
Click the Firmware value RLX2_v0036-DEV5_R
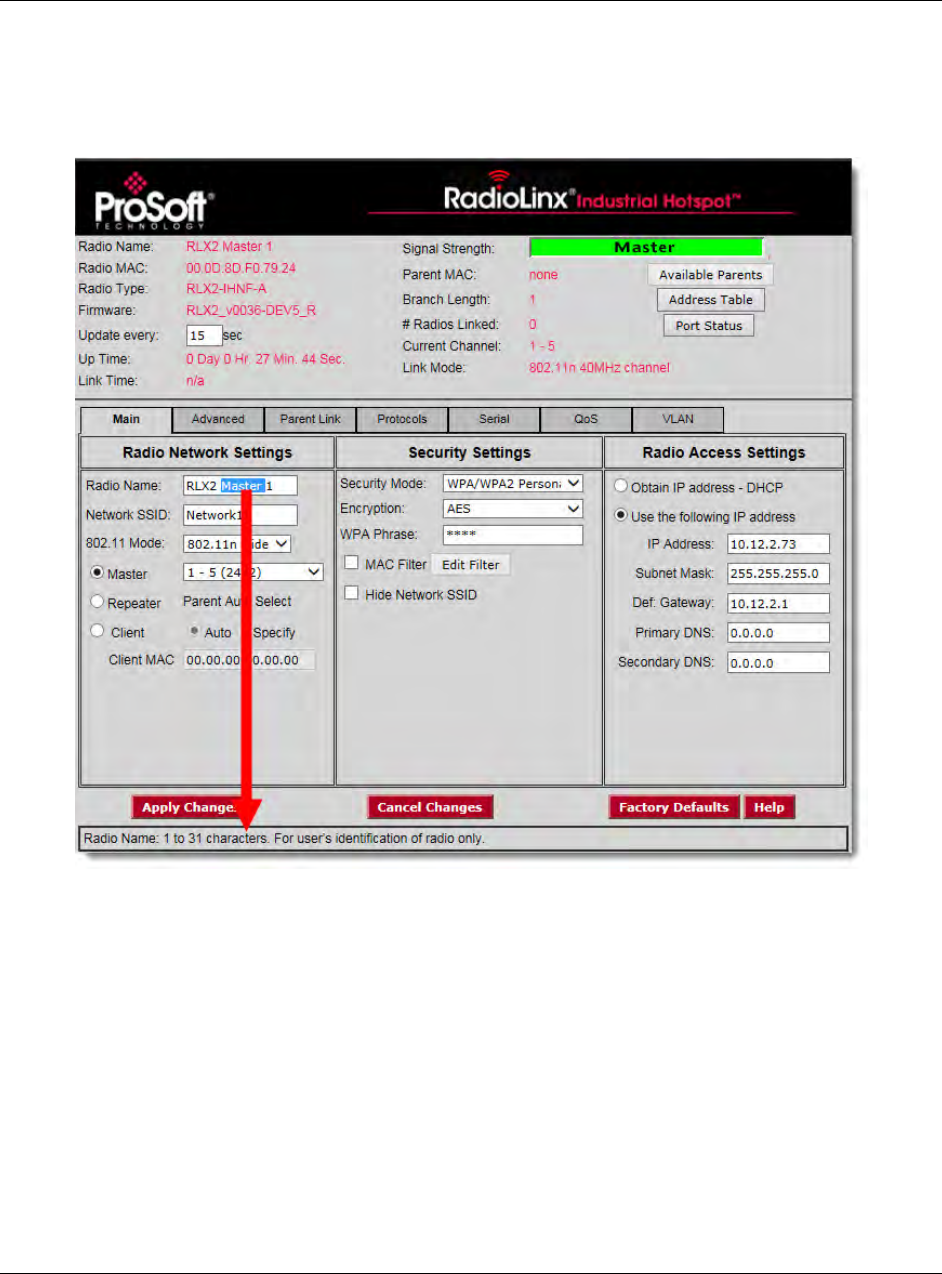(x=251, y=310)
